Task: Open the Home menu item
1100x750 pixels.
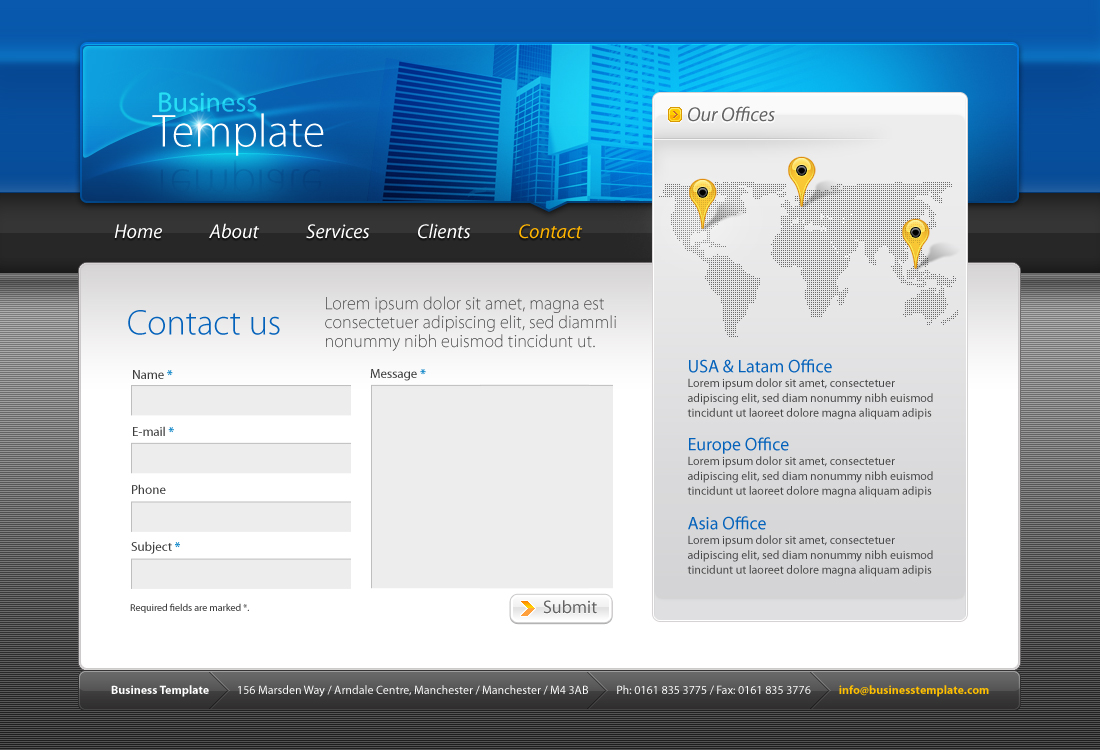Action: tap(138, 232)
